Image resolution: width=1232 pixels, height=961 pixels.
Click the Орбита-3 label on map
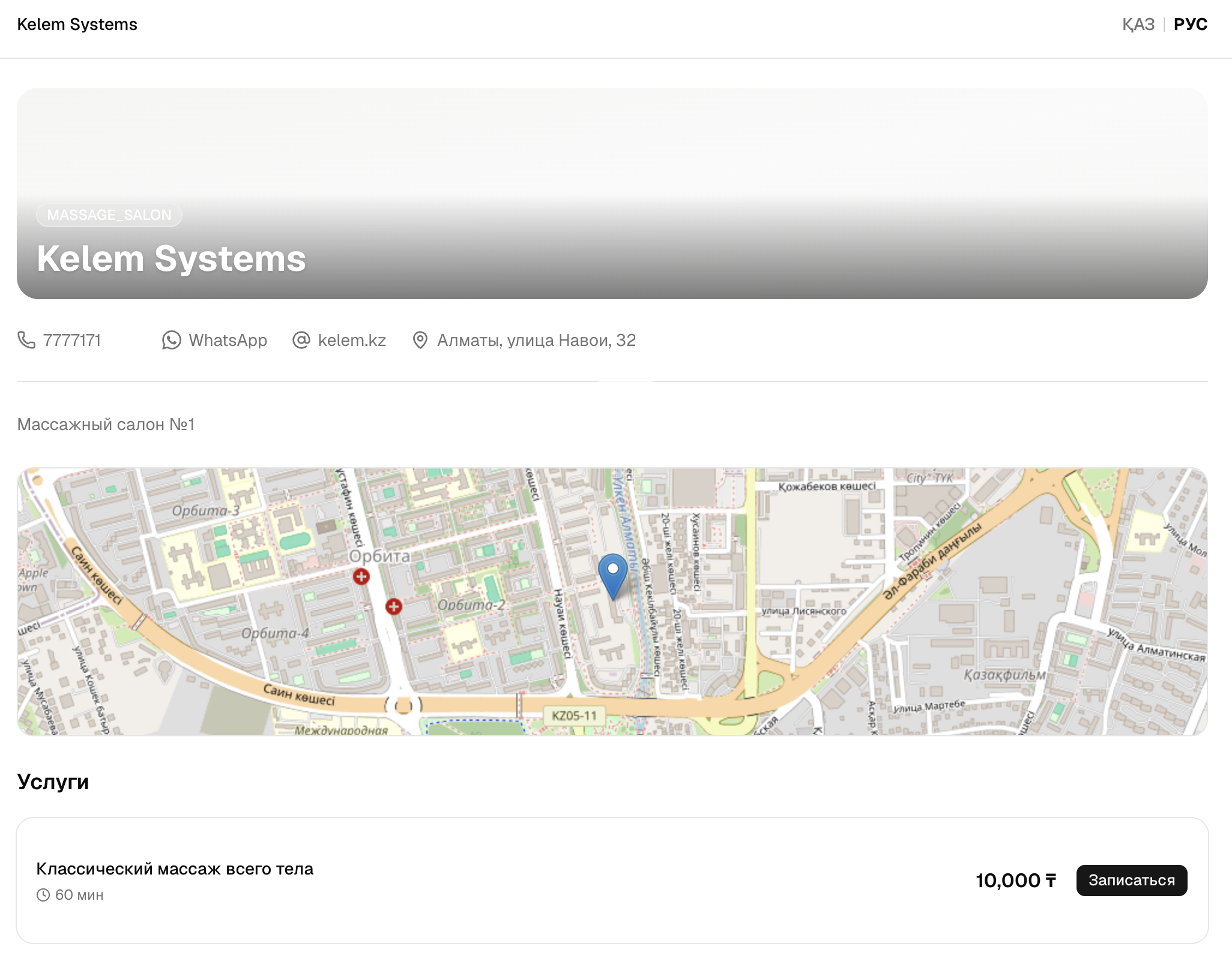click(206, 511)
